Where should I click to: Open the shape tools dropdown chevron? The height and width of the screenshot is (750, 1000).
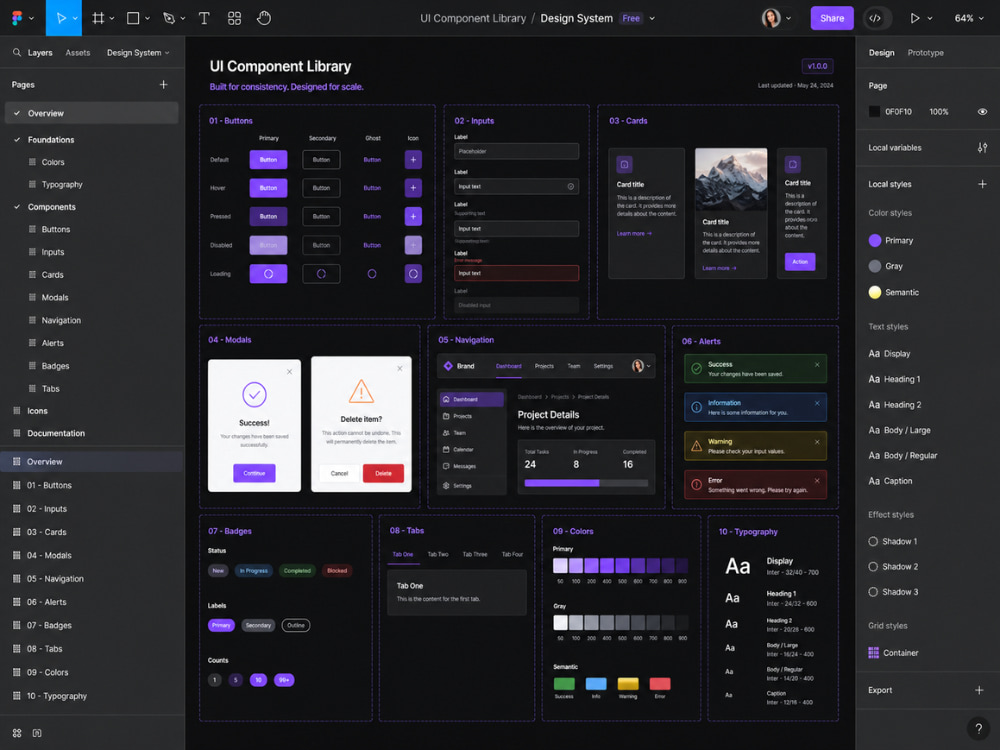coord(147,18)
